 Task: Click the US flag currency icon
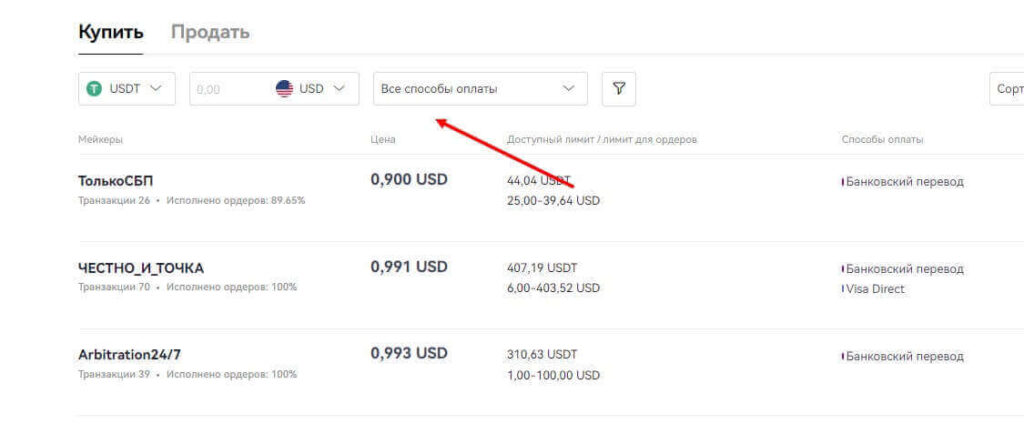(x=284, y=89)
